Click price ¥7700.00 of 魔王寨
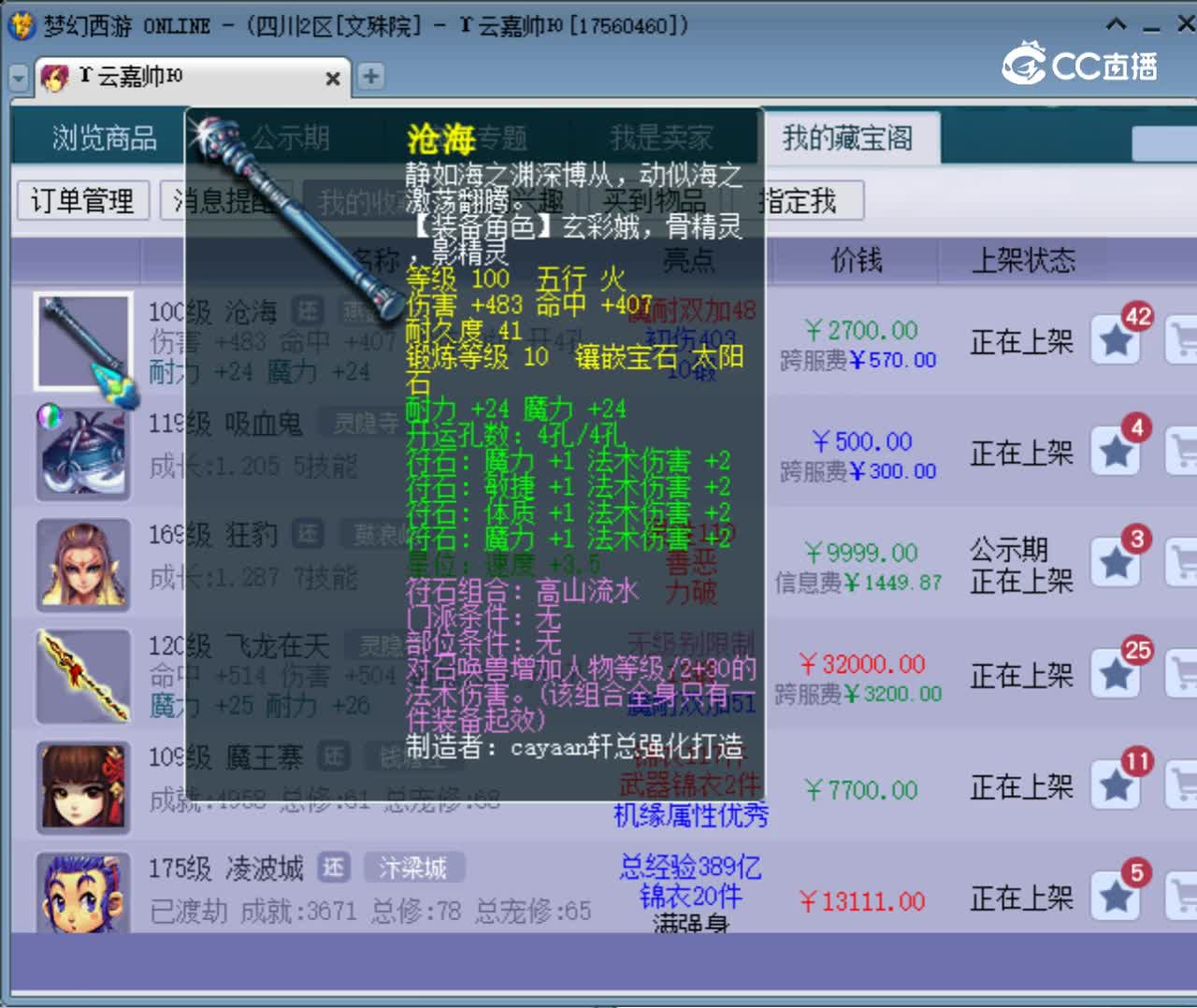 [x=861, y=790]
